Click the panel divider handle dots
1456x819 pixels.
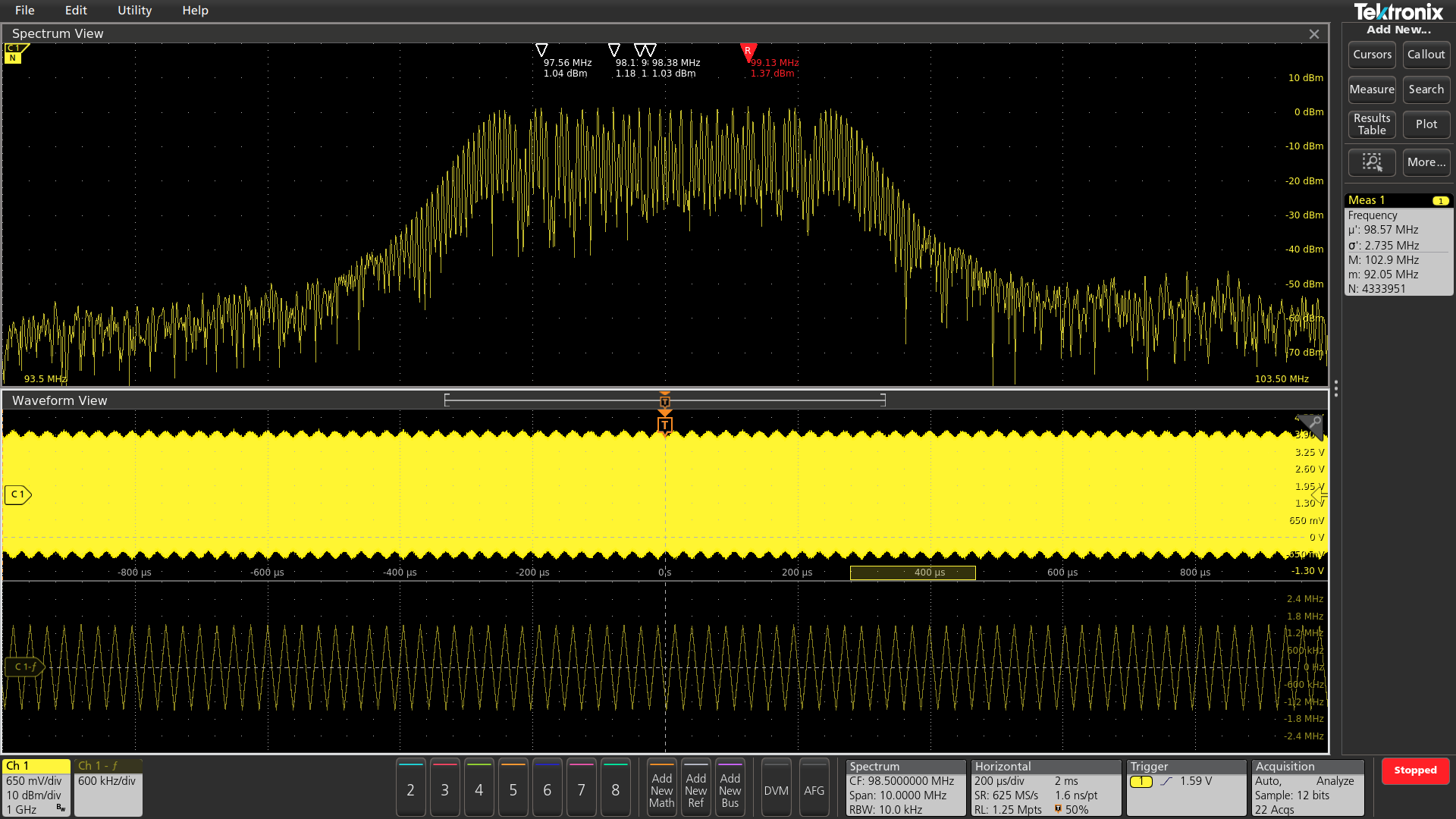[x=1335, y=388]
